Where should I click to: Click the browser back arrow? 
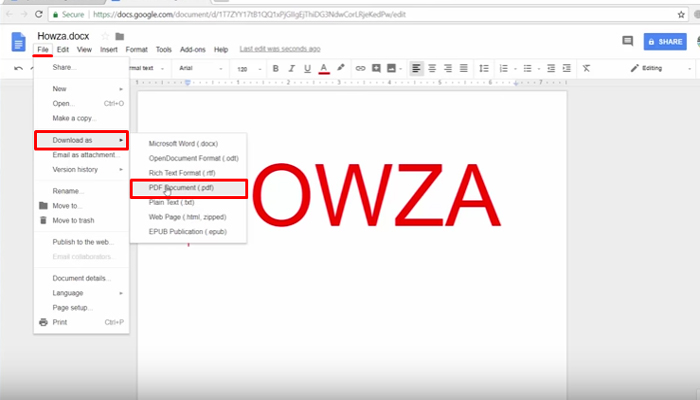9,14
